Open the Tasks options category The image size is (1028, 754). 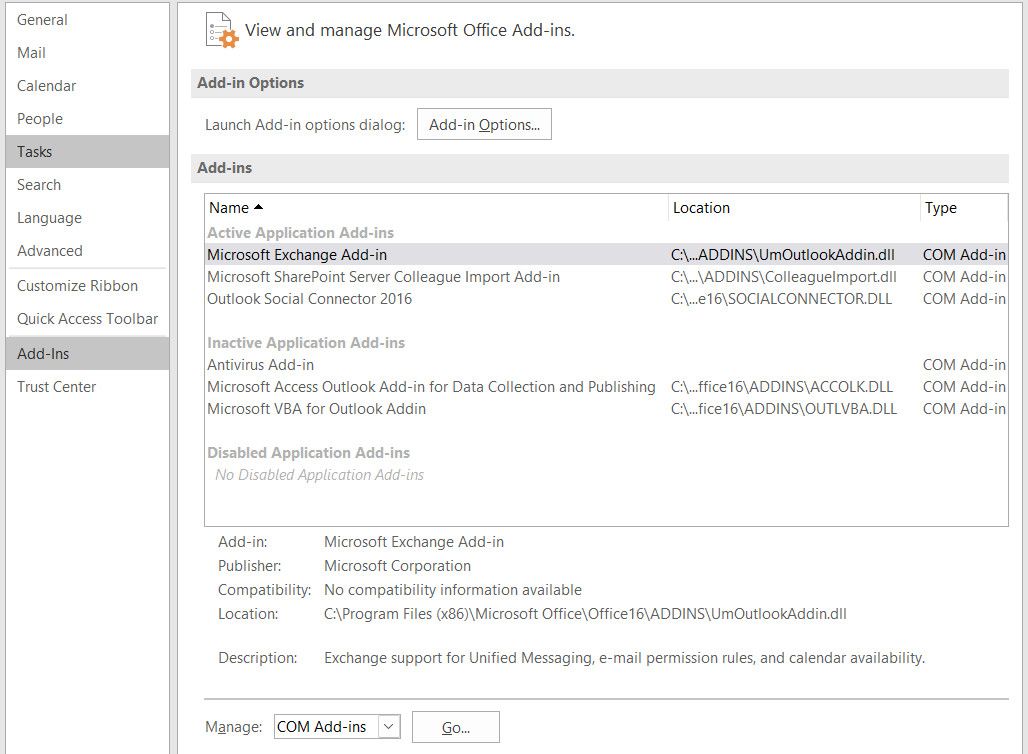point(35,152)
